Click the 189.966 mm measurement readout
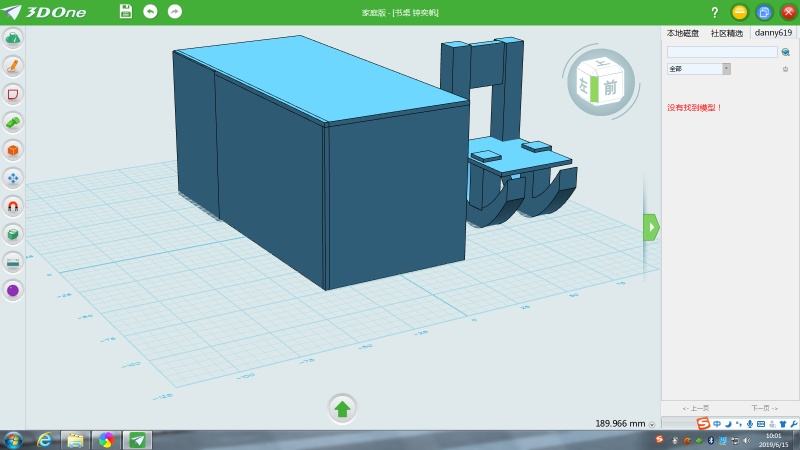 click(x=620, y=423)
